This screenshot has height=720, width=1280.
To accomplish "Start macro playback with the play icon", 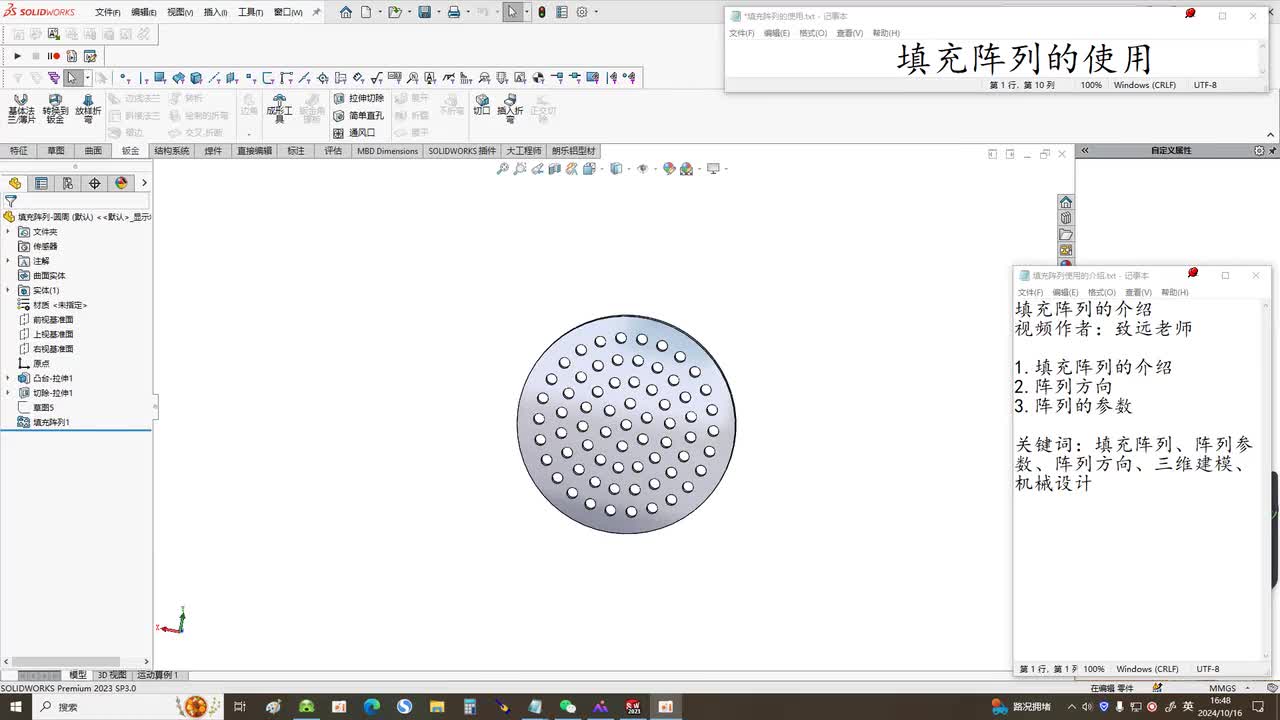I will pyautogui.click(x=17, y=56).
